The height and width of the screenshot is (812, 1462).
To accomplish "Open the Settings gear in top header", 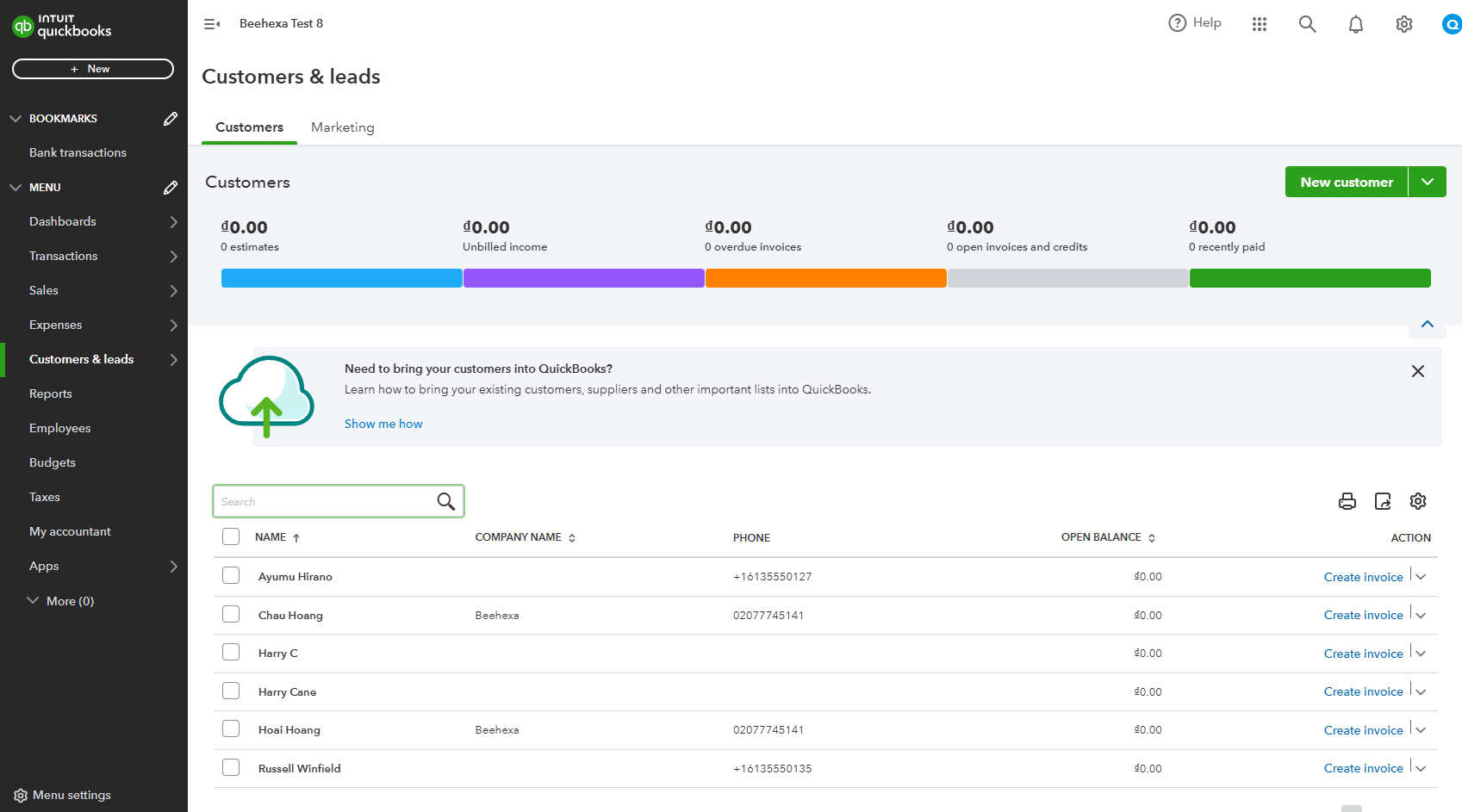I will coord(1404,24).
